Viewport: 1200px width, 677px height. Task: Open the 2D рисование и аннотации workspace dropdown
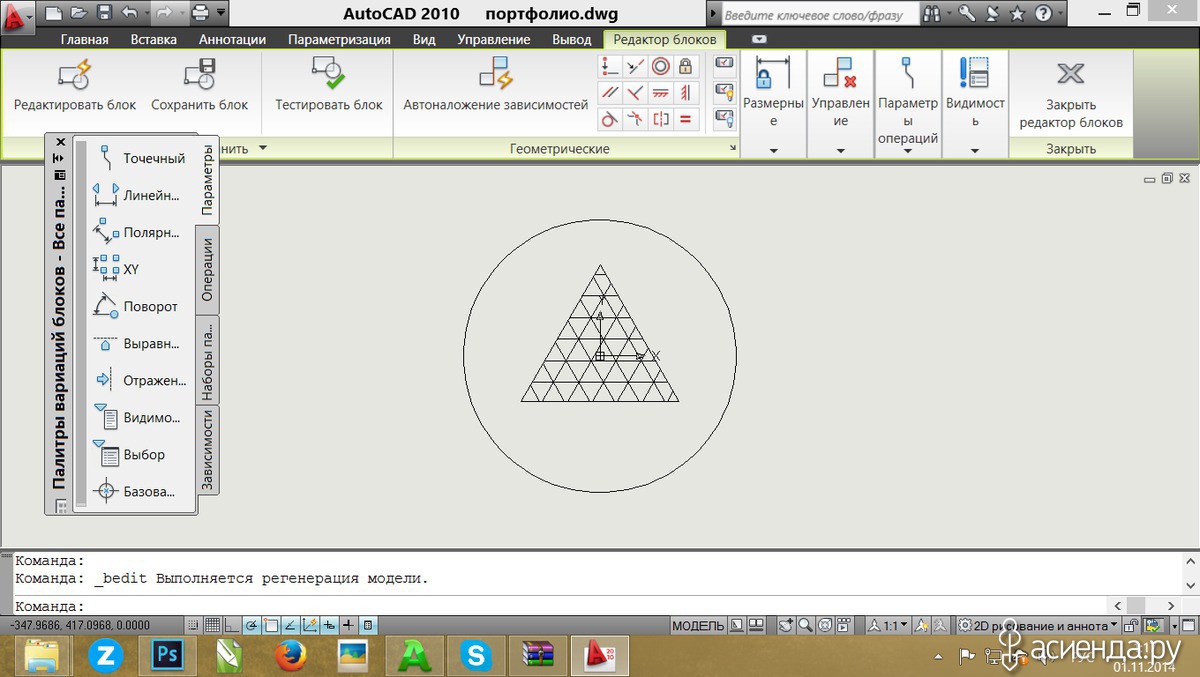1037,626
